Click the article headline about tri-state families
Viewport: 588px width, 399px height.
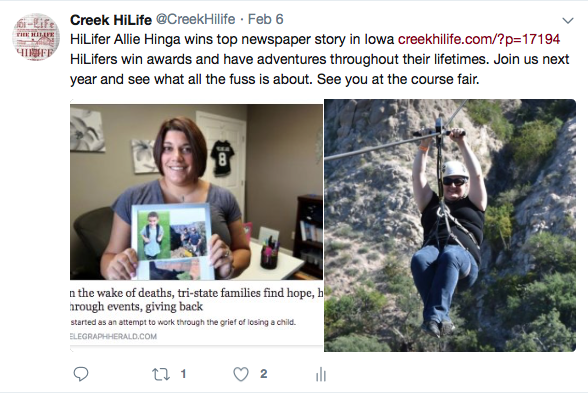coord(196,300)
